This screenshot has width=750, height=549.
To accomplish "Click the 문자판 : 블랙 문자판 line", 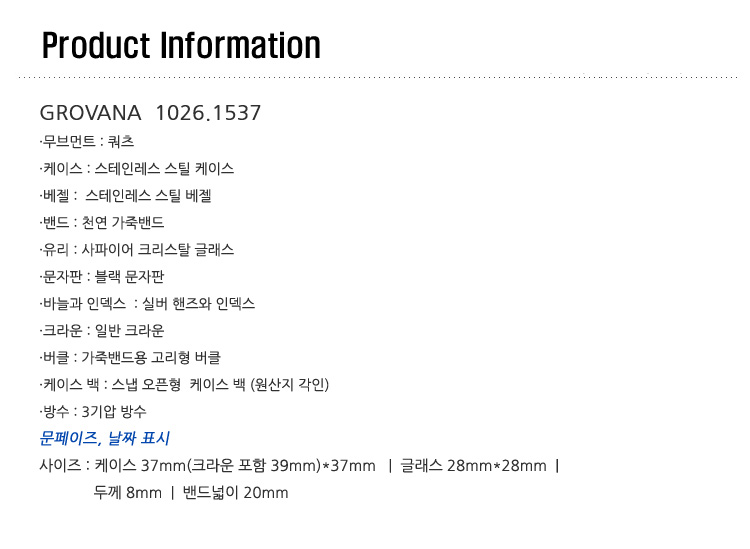I will (x=102, y=276).
